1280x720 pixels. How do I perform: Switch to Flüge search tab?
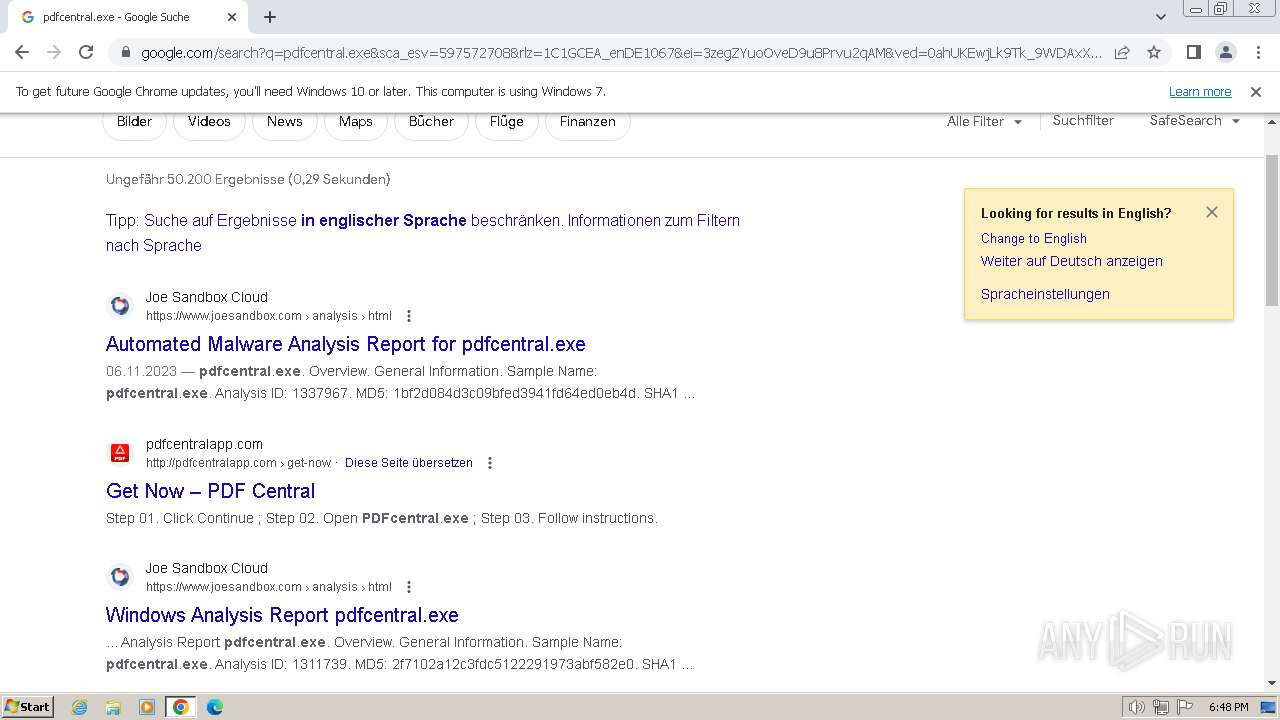coord(506,121)
